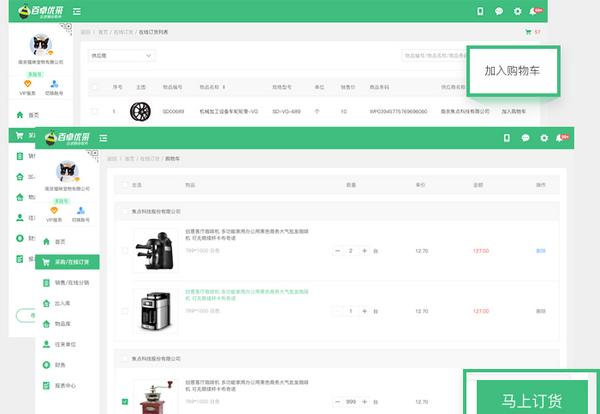Open 往来单位 sidebar item
Image resolution: width=600 pixels, height=414 pixels.
pos(59,344)
